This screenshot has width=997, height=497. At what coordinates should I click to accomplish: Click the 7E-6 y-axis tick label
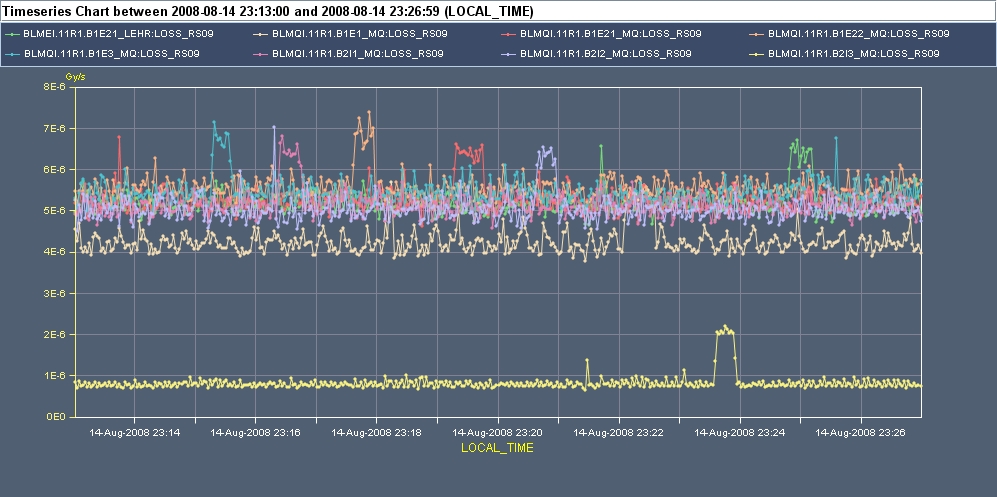[x=55, y=128]
